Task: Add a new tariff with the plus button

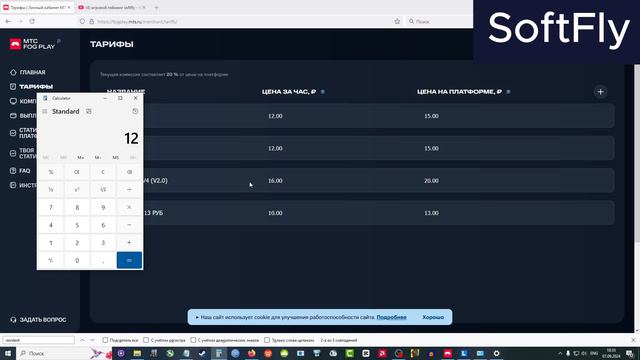Action: pos(600,92)
